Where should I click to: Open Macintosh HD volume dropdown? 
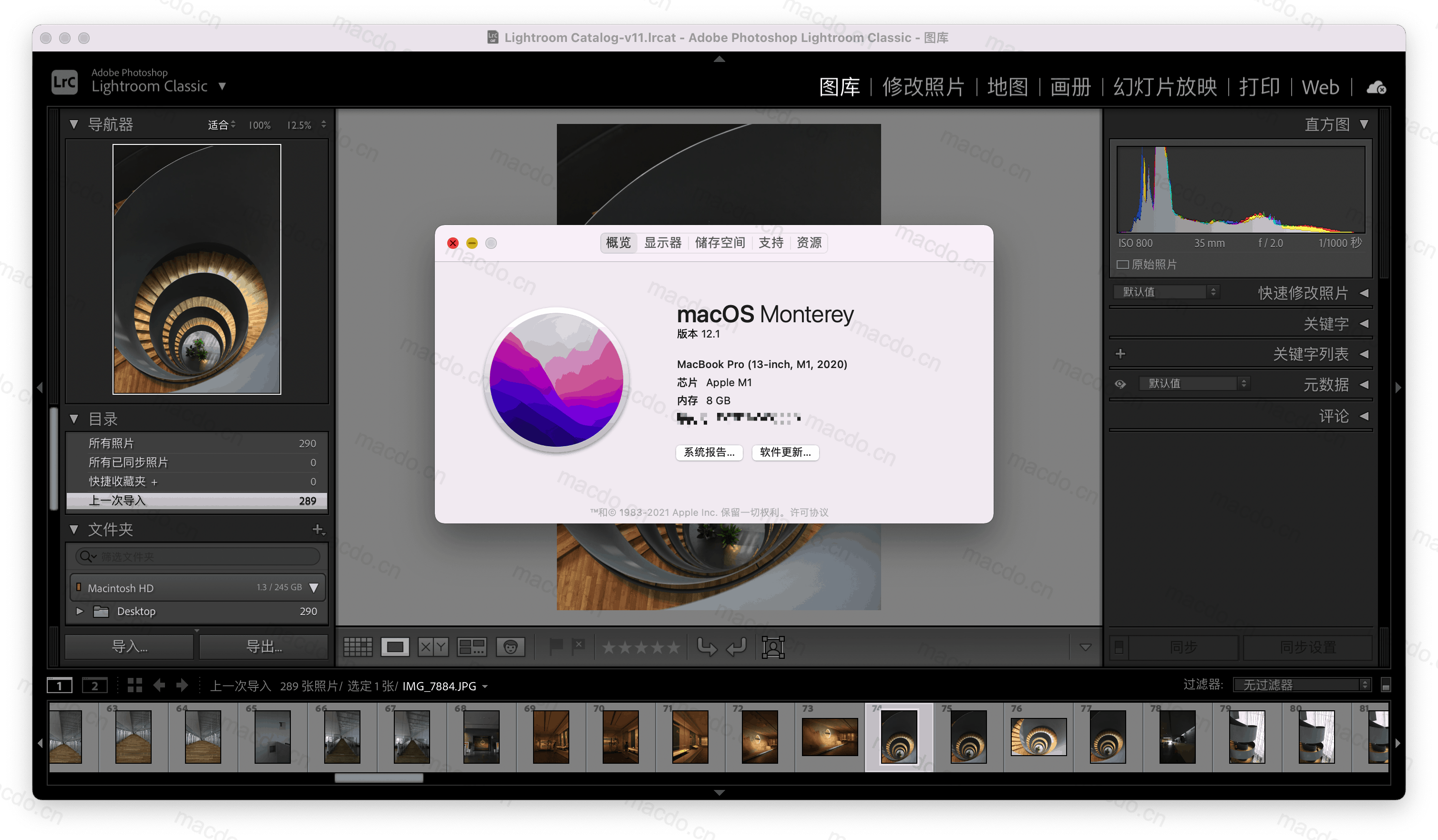click(x=313, y=588)
